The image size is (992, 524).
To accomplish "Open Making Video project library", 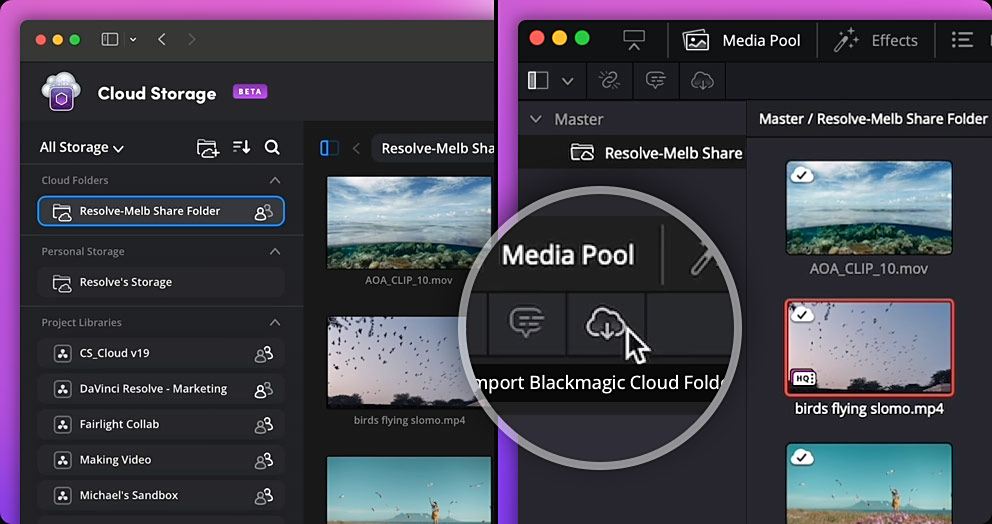I will pyautogui.click(x=161, y=459).
